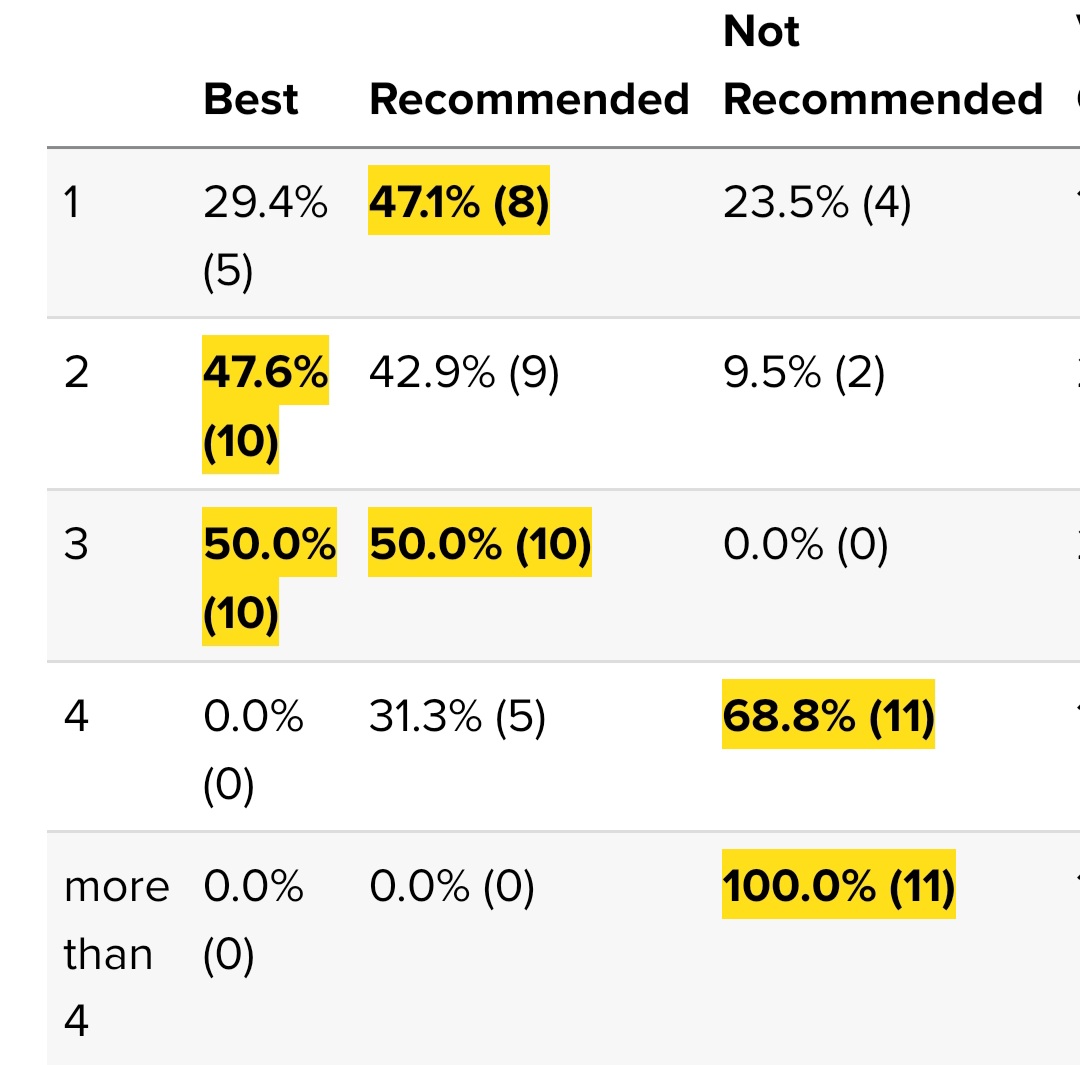Click the 'more than 4' row label
This screenshot has height=1065, width=1080.
pyautogui.click(x=116, y=953)
